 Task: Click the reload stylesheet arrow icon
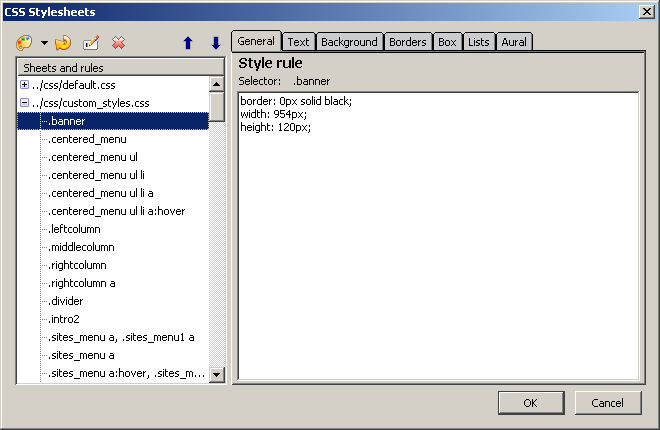point(63,42)
